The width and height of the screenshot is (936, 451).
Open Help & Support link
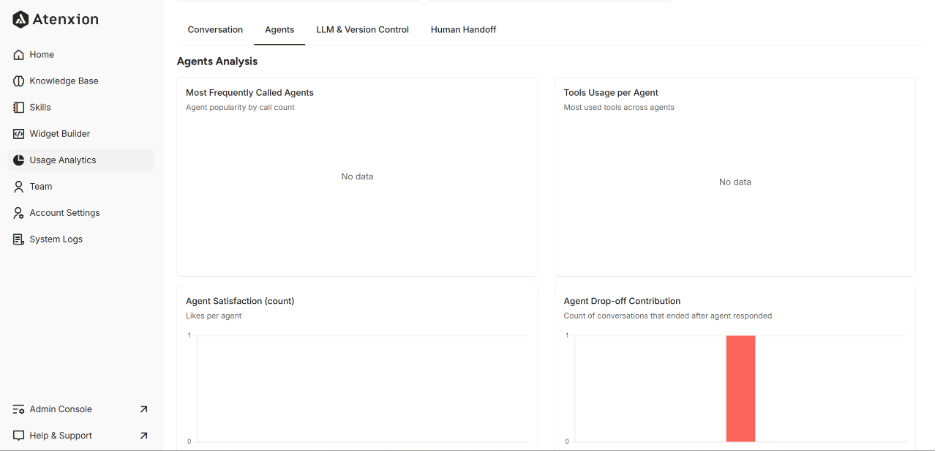[81, 435]
